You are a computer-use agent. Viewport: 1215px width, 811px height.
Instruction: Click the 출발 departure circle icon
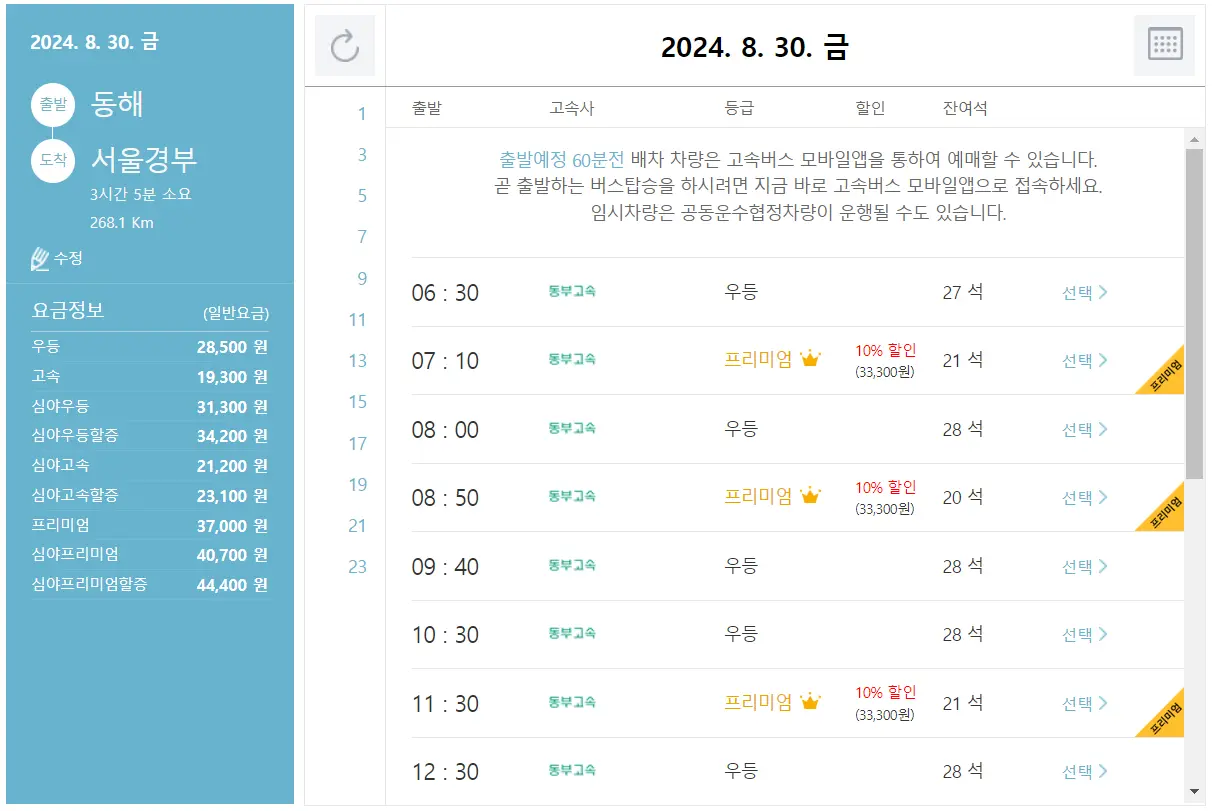tap(52, 104)
